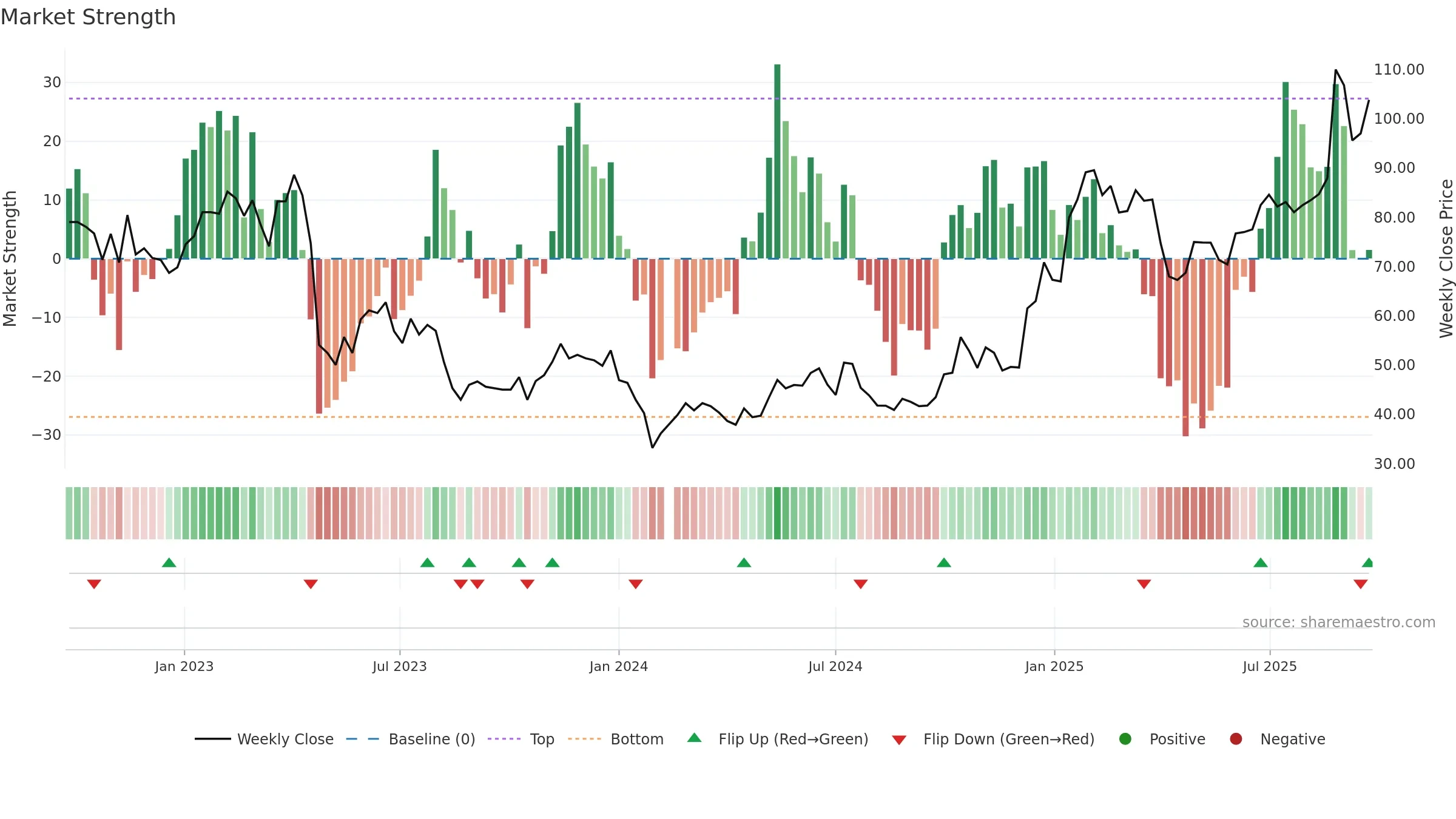Toggle Flip Up (Red→Green) legend entry
This screenshot has width=1456, height=819.
(778, 739)
